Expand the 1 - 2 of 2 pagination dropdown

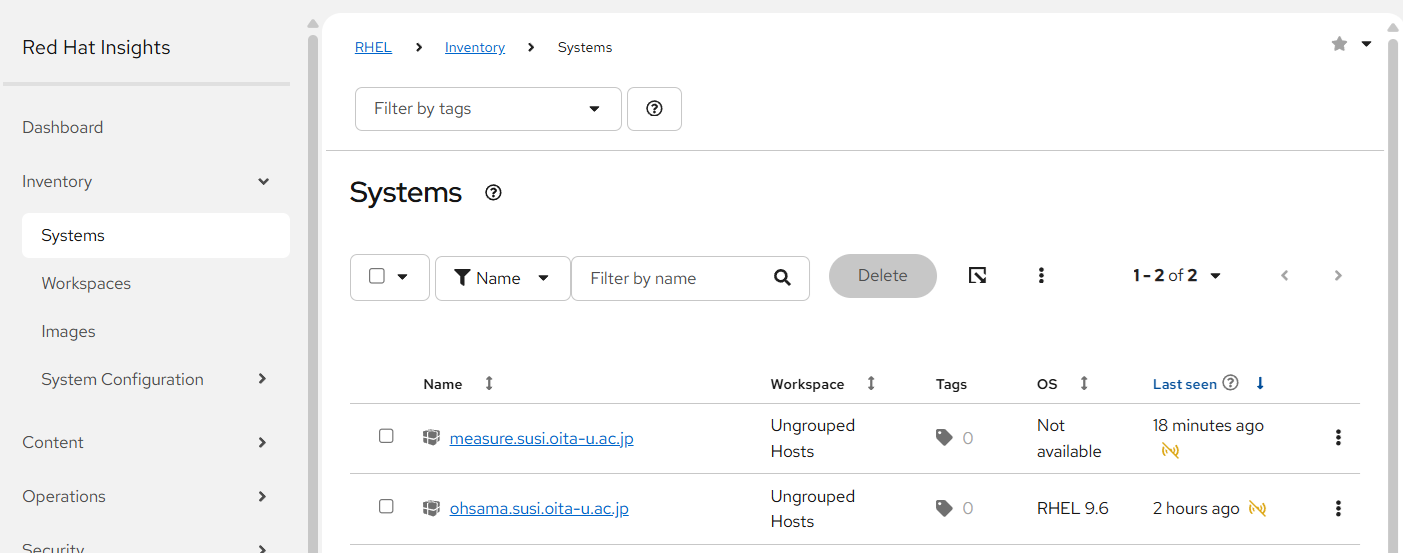[x=1177, y=275]
